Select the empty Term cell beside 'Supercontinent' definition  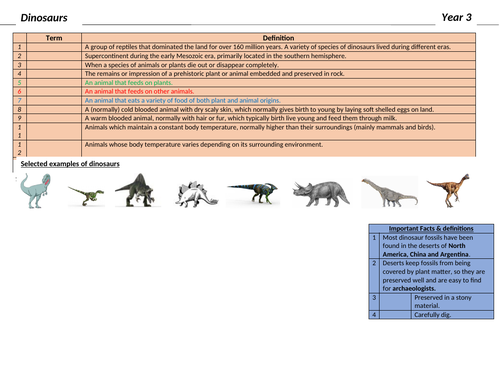[x=54, y=56]
